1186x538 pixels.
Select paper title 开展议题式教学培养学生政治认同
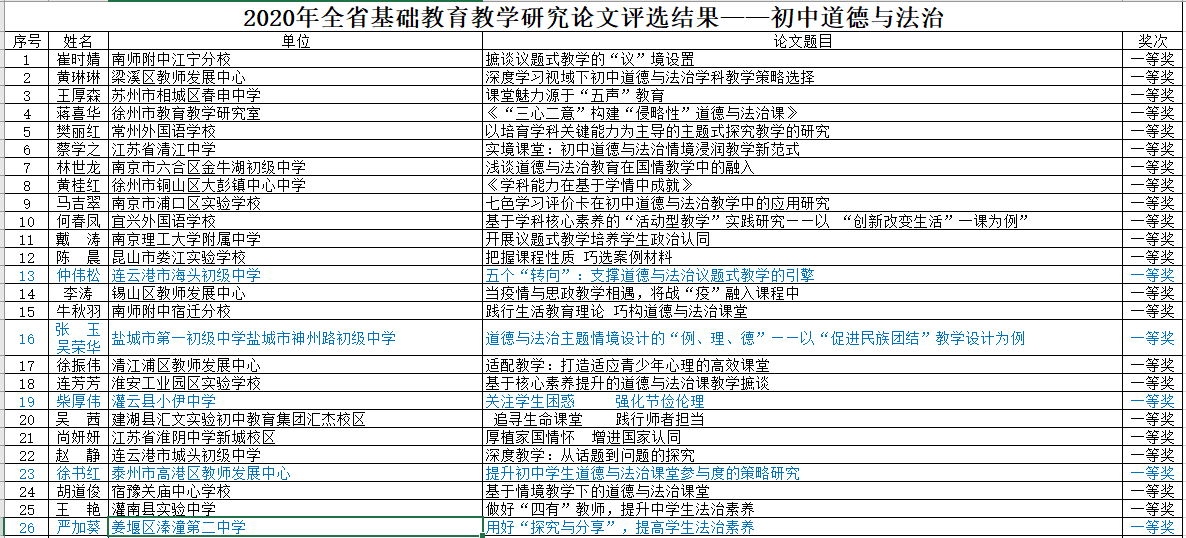(597, 239)
